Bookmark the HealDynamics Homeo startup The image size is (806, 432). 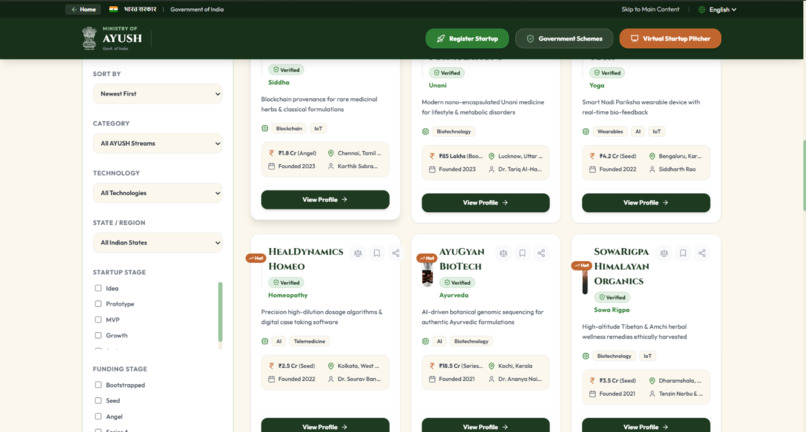tap(377, 253)
